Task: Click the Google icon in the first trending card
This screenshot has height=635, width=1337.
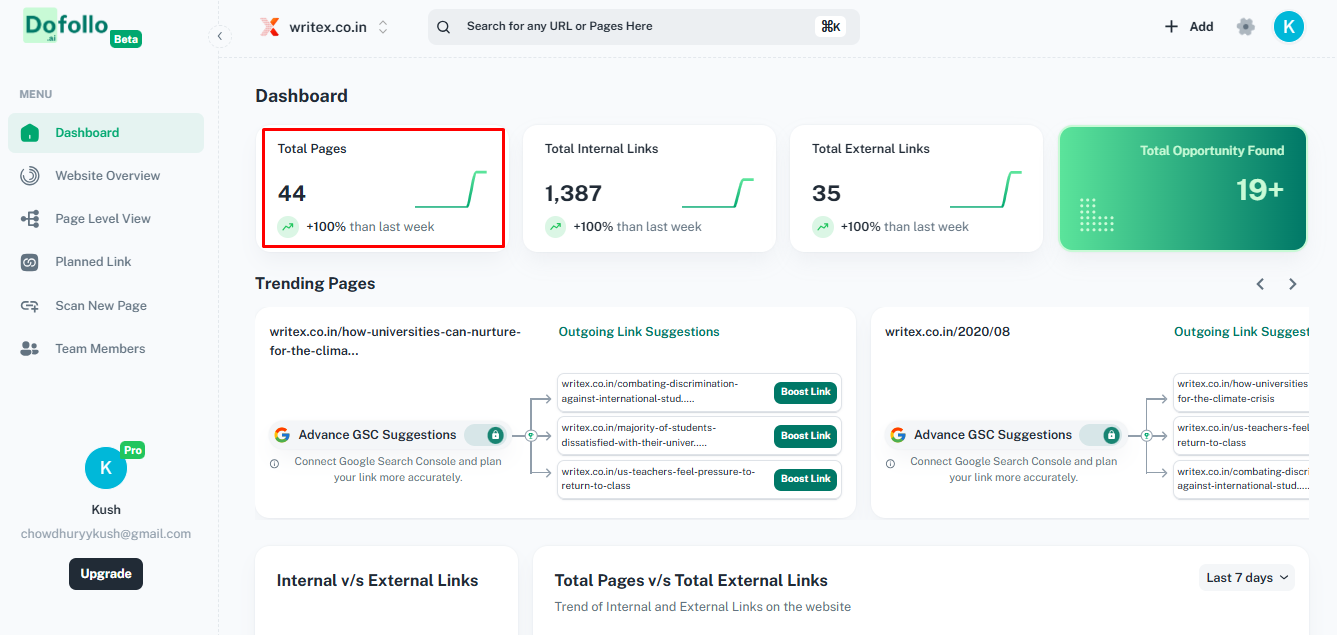Action: click(x=282, y=435)
